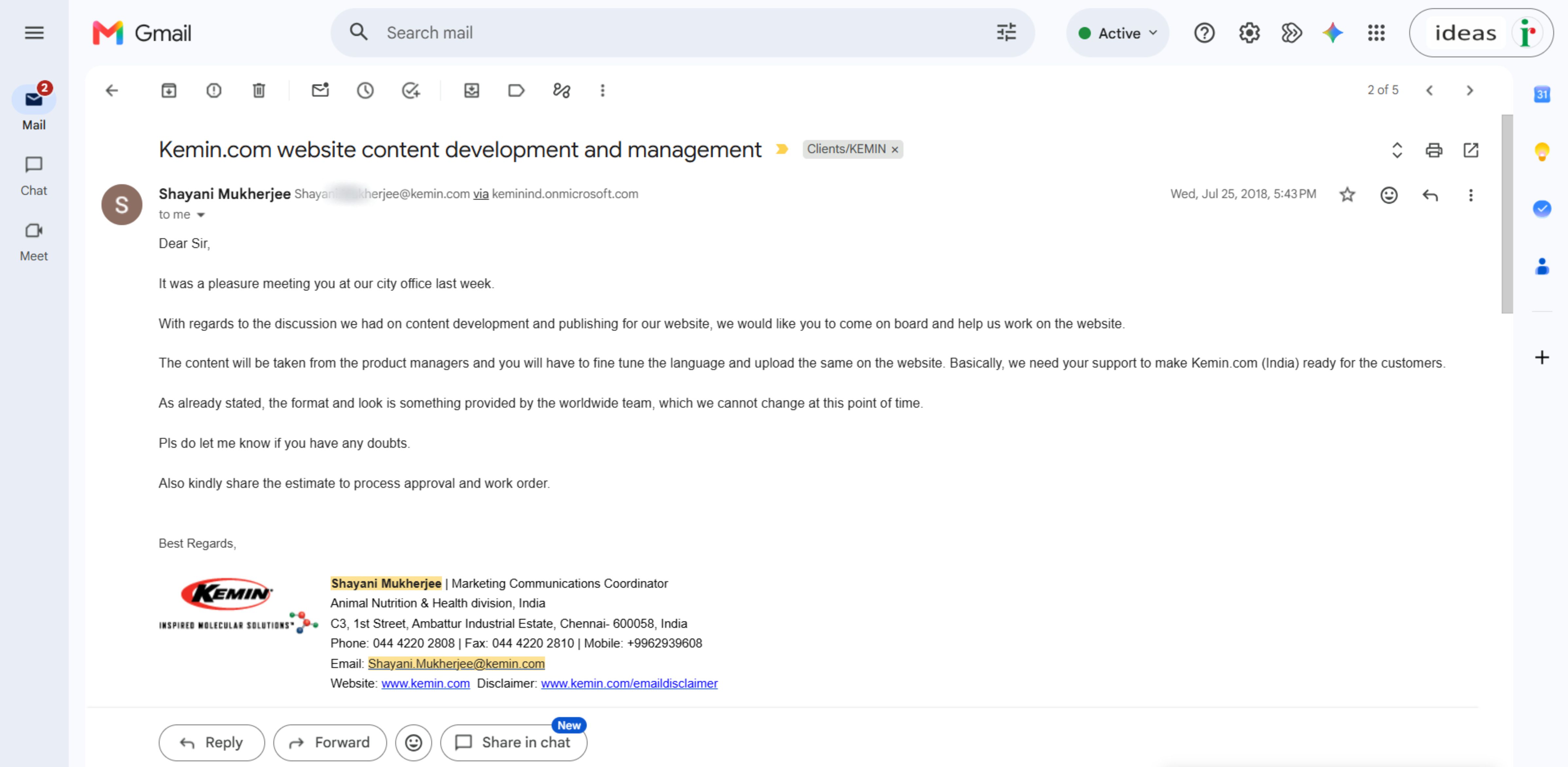Focus the Search mail field
The image size is (1568, 767).
click(x=682, y=33)
